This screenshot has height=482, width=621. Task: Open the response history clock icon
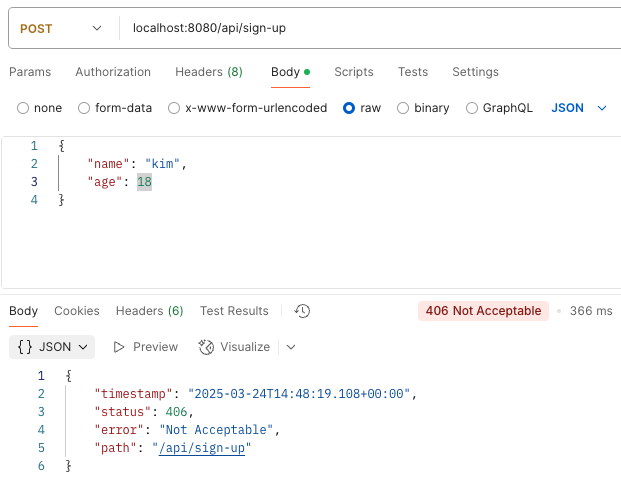click(x=303, y=311)
